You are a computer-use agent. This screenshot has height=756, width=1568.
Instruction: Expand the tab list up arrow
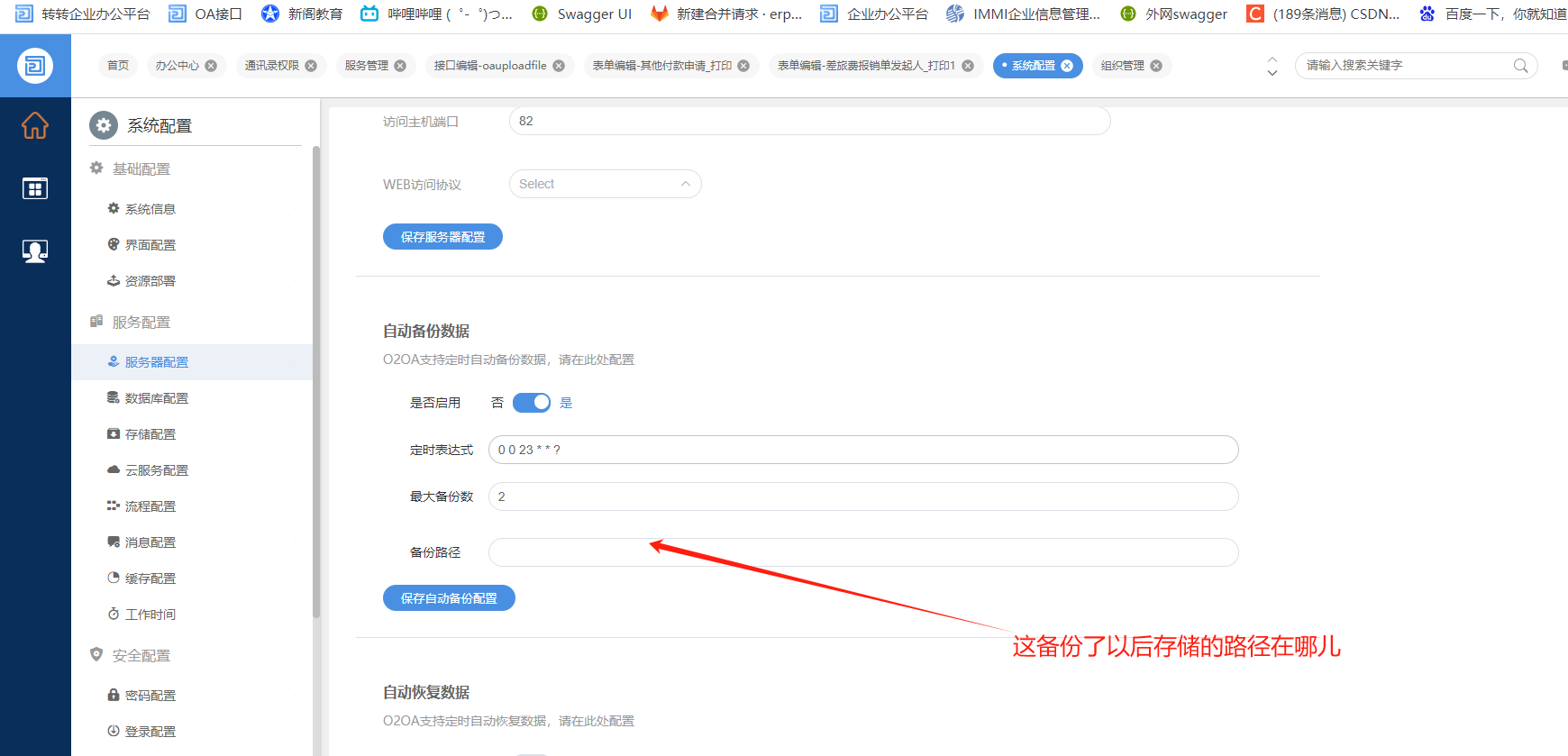point(1272,59)
